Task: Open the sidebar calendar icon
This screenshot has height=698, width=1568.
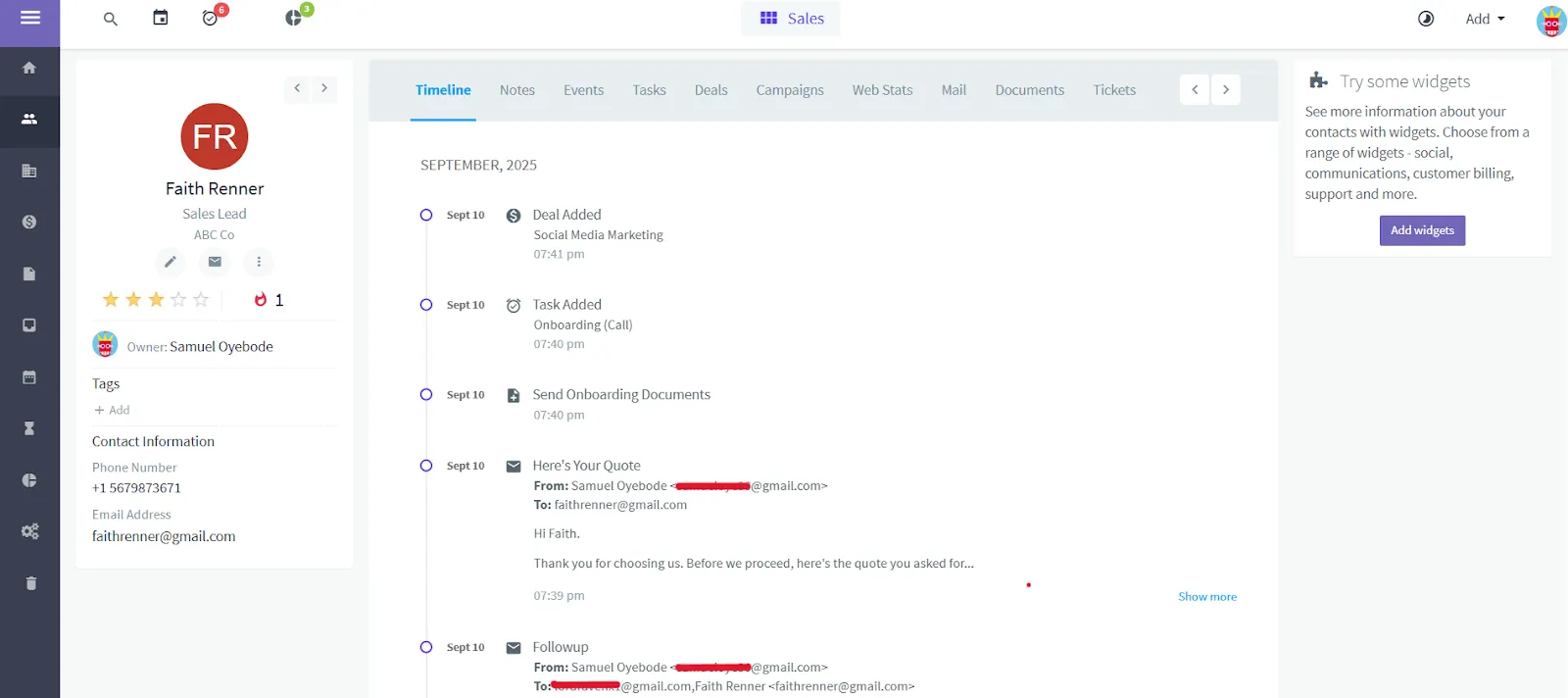Action: pos(29,377)
